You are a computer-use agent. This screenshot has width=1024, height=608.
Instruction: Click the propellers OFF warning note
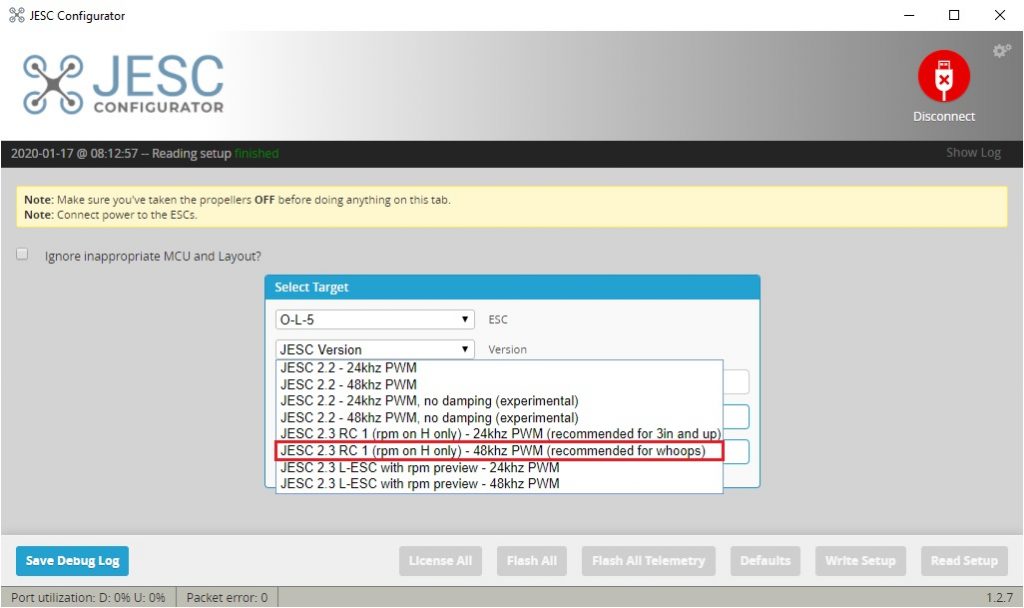click(x=237, y=200)
